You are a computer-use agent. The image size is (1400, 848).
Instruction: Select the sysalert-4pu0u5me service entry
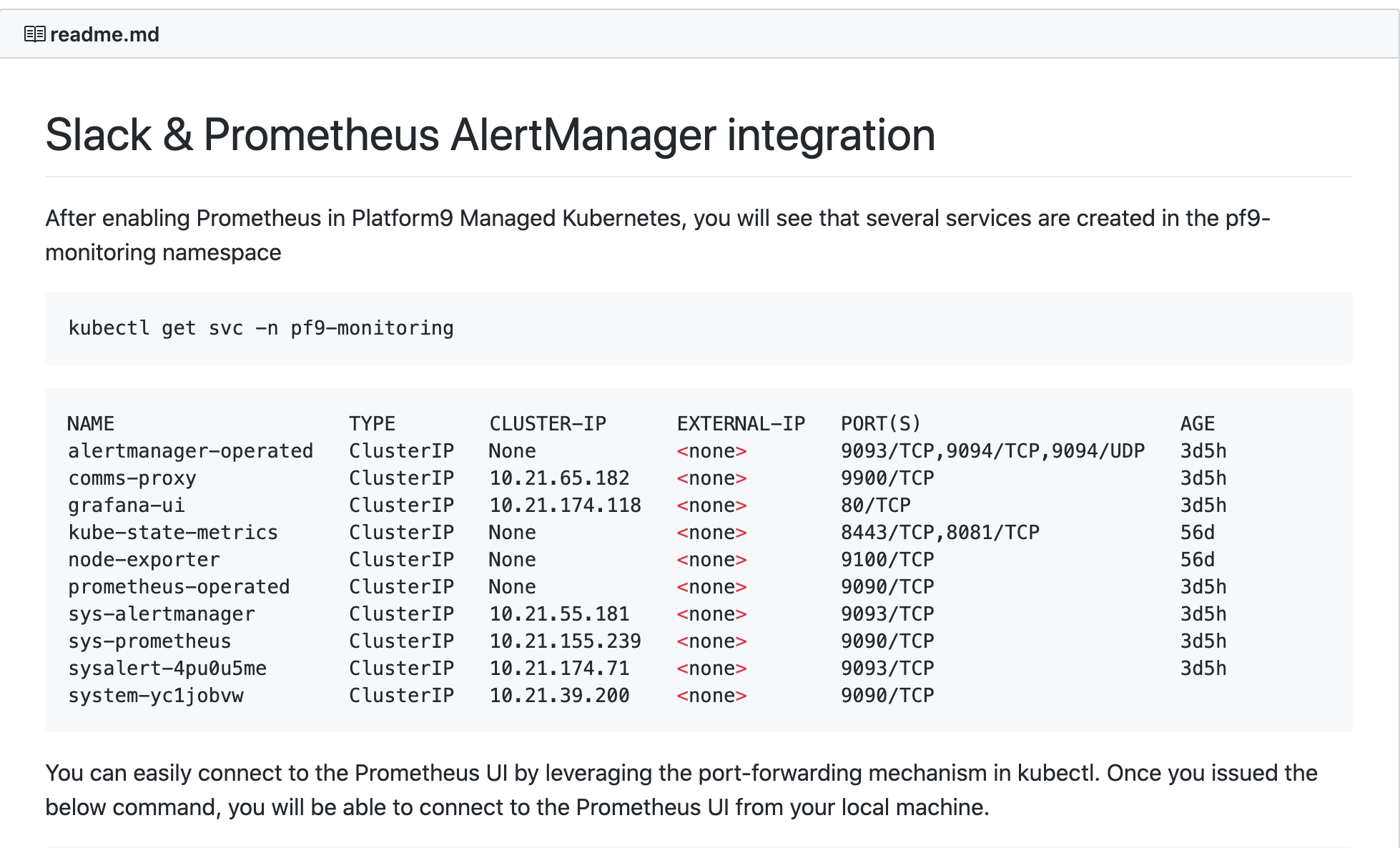click(x=167, y=668)
